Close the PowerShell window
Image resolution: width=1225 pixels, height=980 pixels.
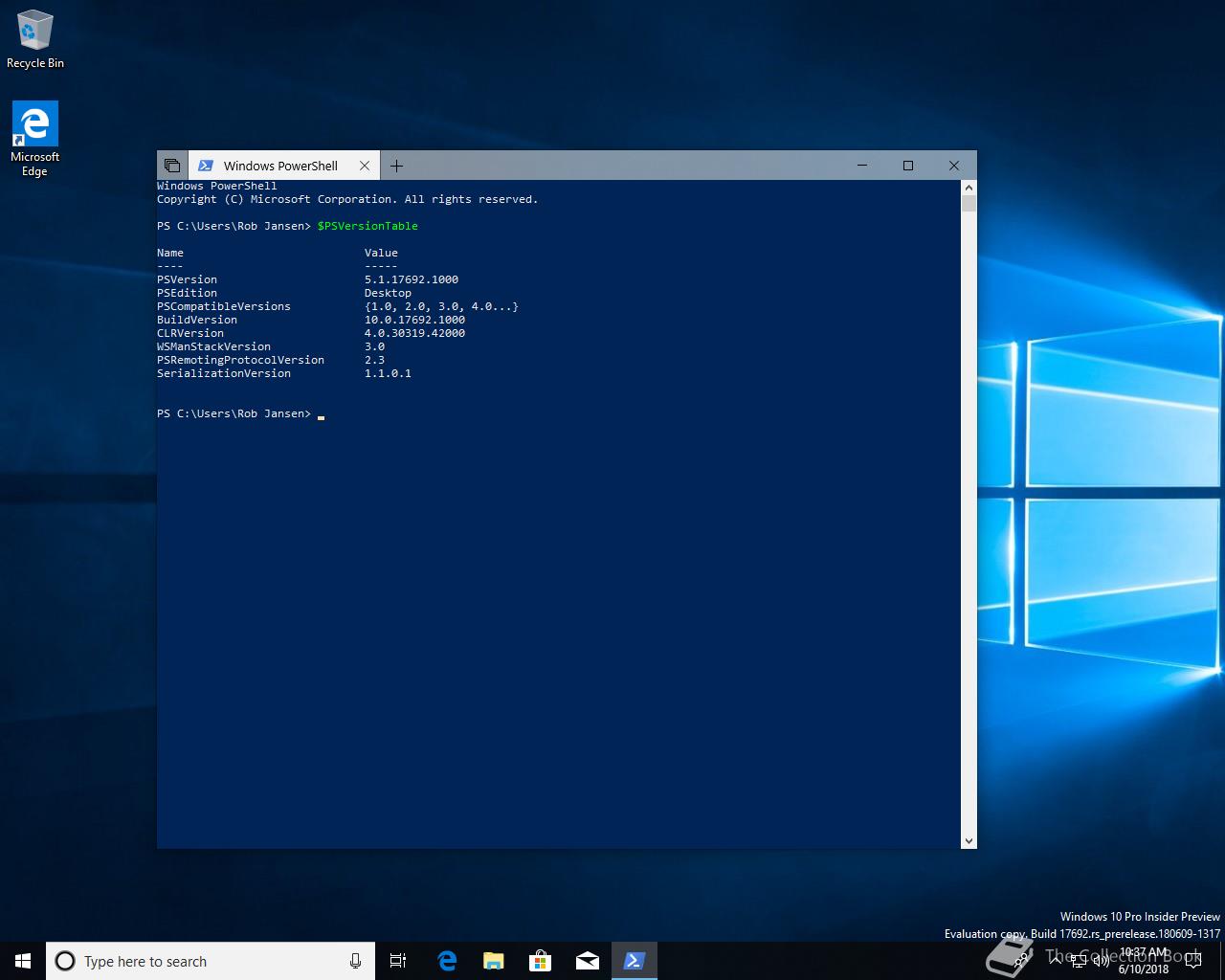pos(954,166)
